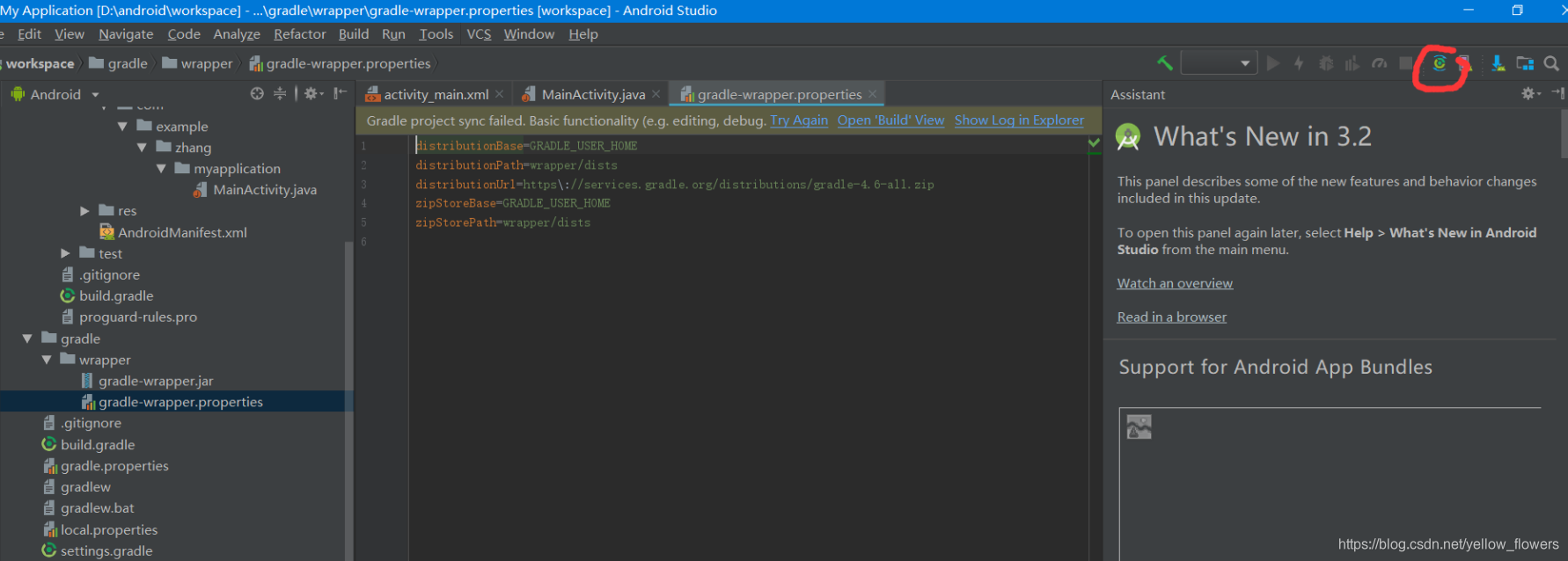Screen dimensions: 1568x561
Task: Open the Tools menu
Action: (x=436, y=34)
